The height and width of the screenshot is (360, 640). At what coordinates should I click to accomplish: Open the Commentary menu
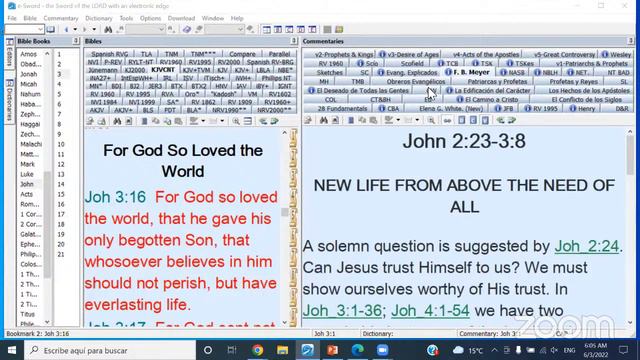click(61, 18)
